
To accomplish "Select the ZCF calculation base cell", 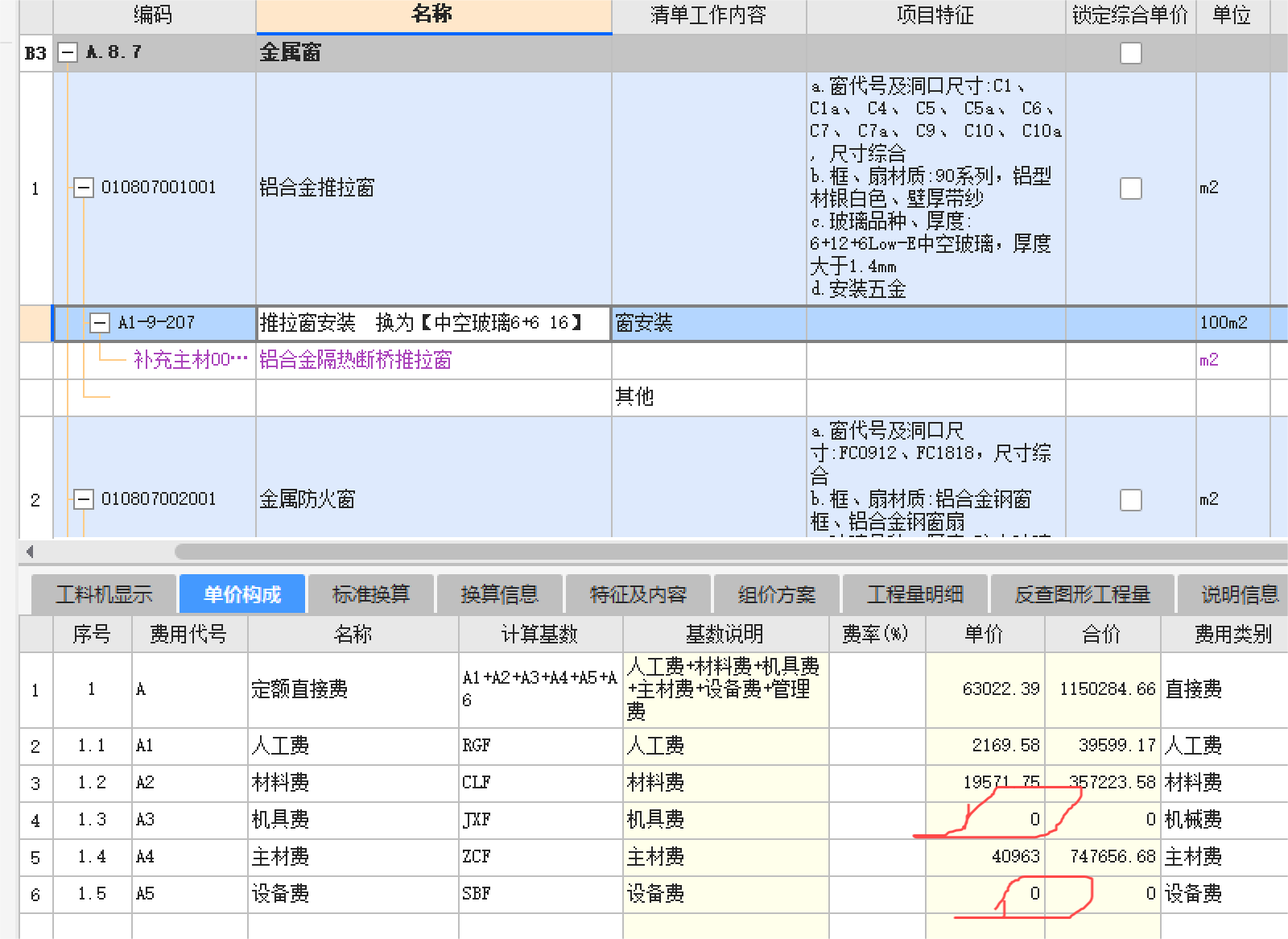I will click(x=541, y=858).
